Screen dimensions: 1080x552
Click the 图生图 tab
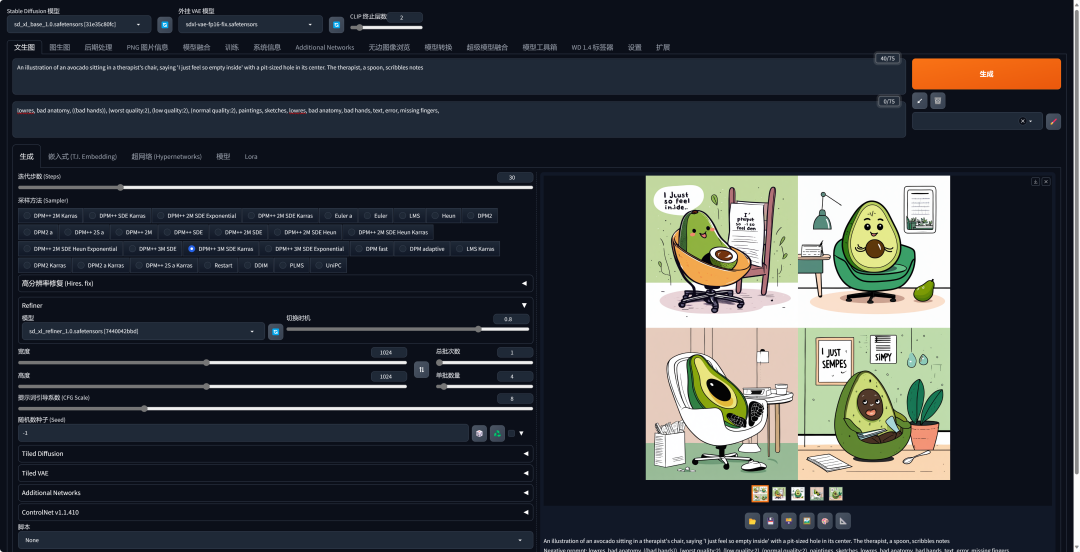tap(60, 47)
